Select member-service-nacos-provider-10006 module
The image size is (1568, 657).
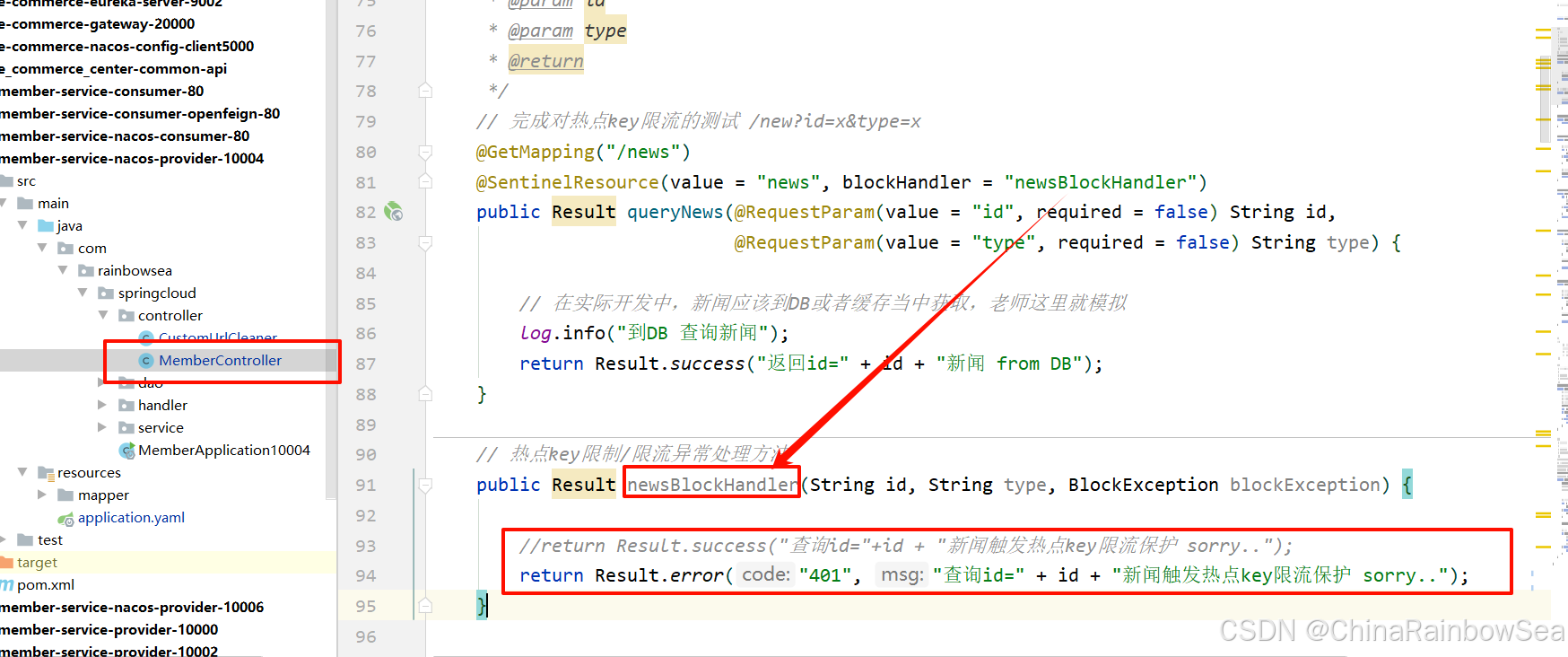point(132,608)
